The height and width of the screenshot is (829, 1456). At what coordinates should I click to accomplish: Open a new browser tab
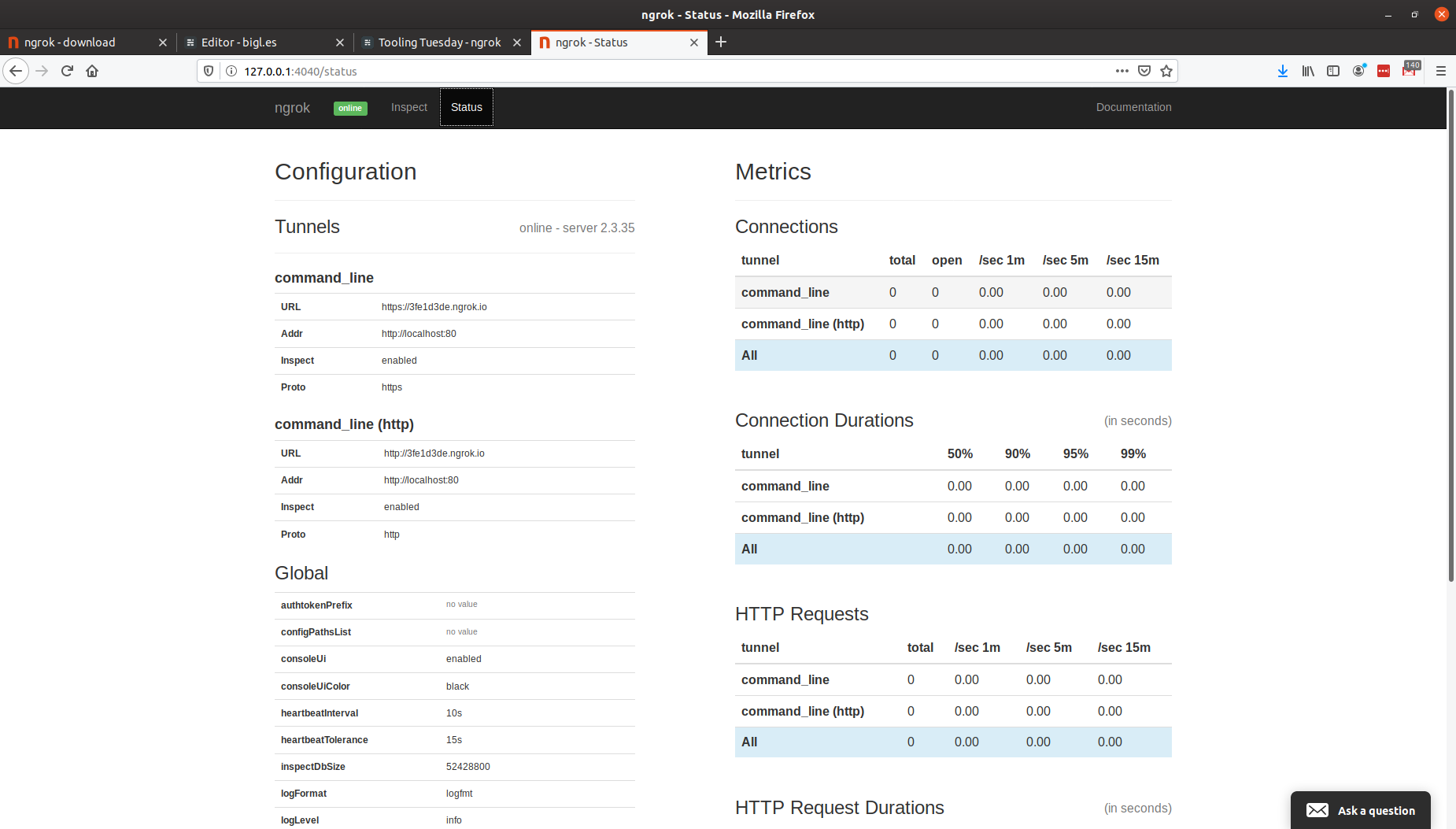[x=721, y=42]
